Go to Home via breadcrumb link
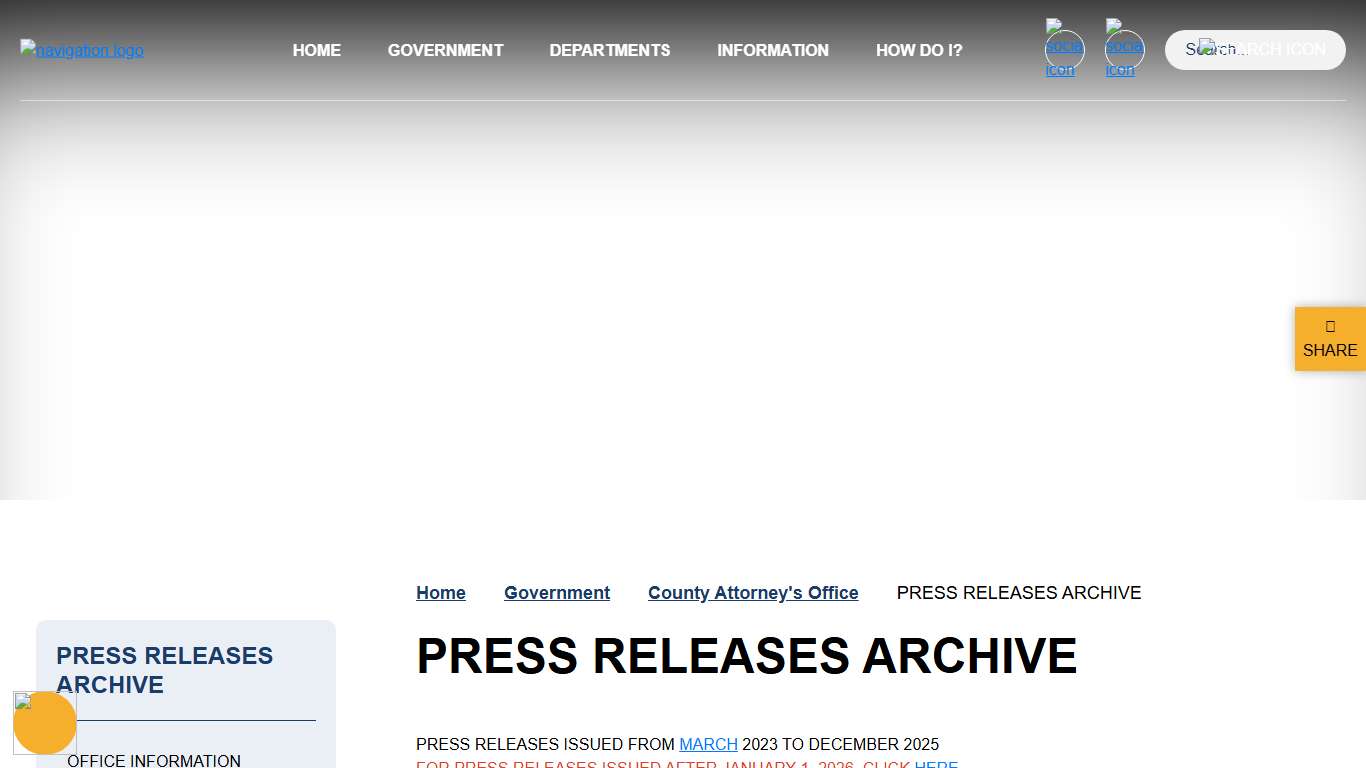 pyautogui.click(x=440, y=593)
